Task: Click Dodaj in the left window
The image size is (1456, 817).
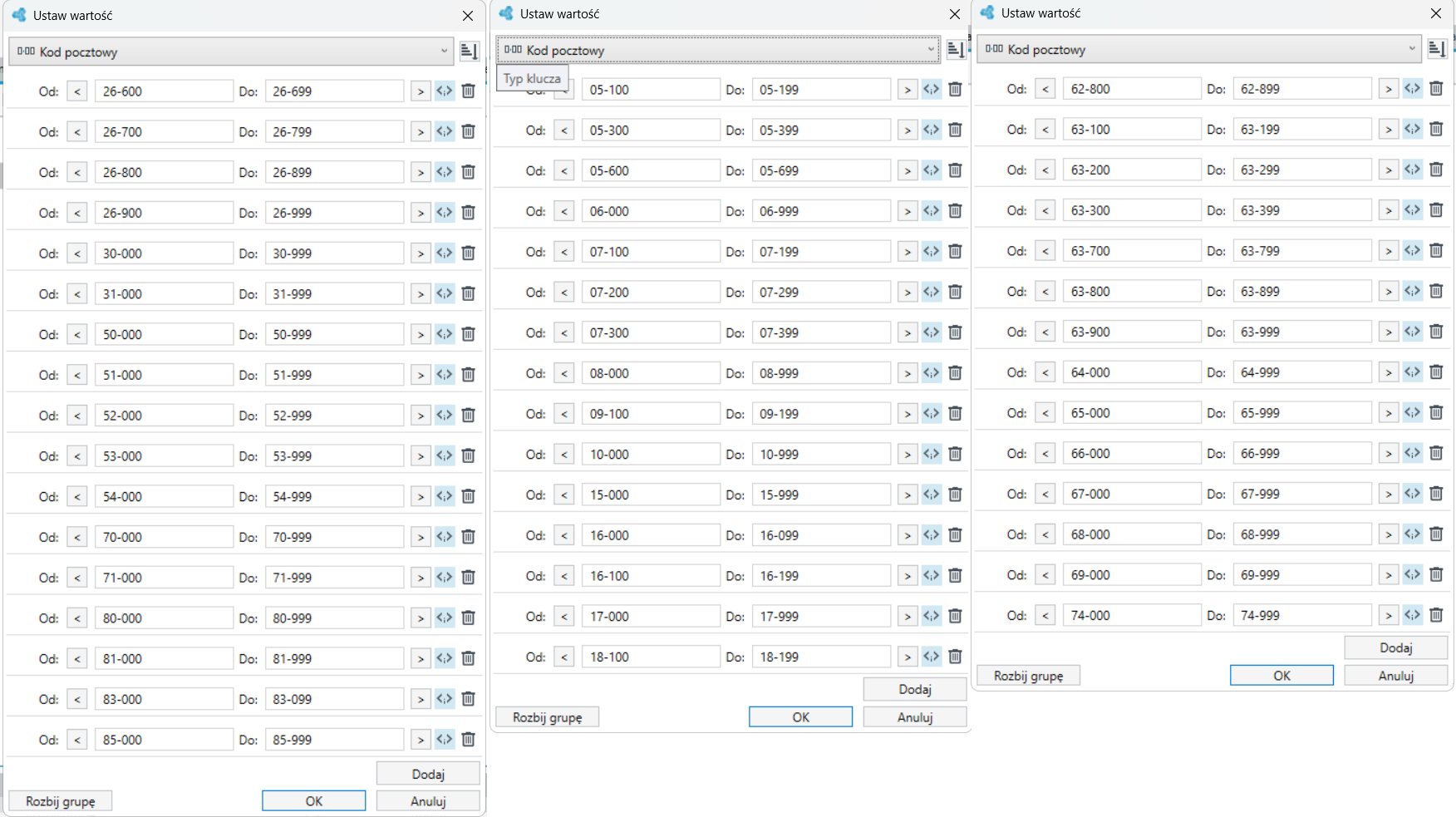Action: click(428, 774)
